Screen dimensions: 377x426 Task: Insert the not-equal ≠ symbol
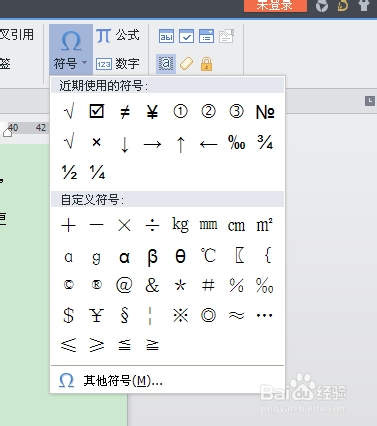(125, 112)
